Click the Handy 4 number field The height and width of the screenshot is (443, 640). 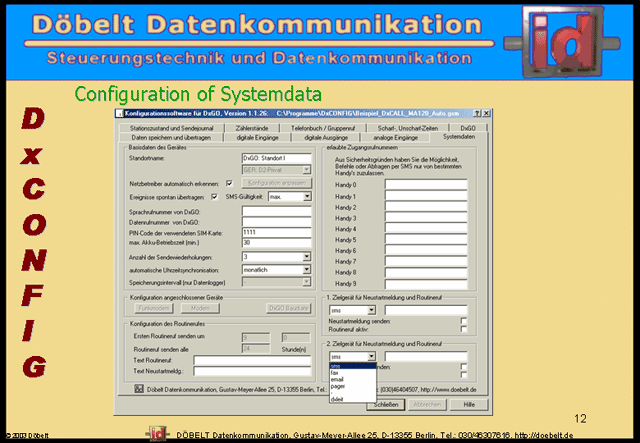click(426, 229)
